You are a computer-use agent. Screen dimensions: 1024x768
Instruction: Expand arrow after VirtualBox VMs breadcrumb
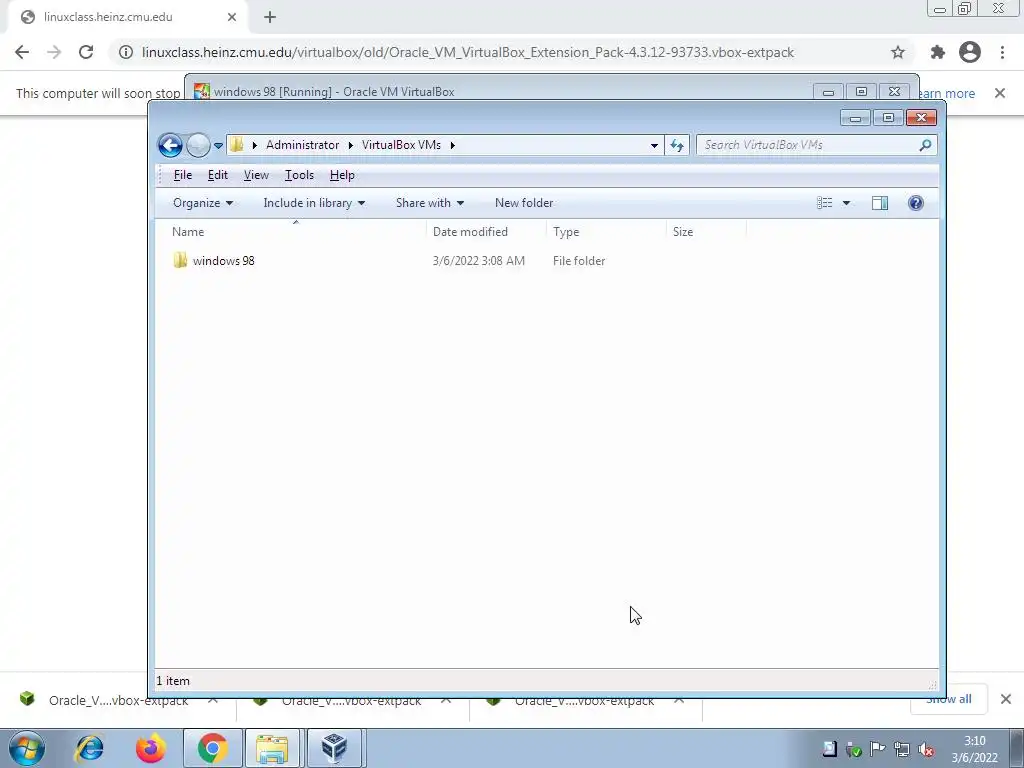coord(453,145)
